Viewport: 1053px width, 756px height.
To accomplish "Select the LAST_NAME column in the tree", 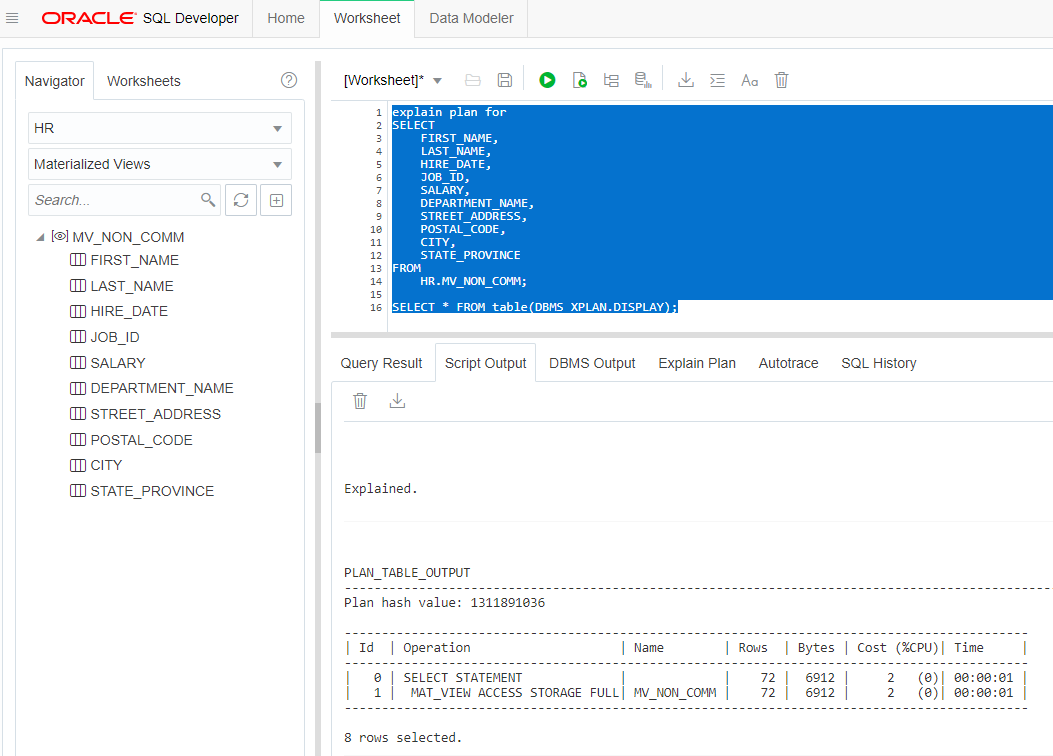I will [132, 286].
